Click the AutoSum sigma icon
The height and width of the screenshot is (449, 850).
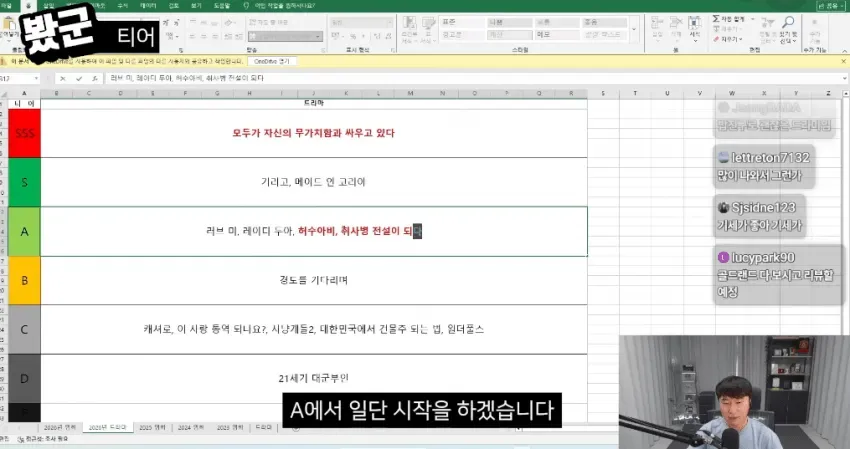tap(717, 19)
